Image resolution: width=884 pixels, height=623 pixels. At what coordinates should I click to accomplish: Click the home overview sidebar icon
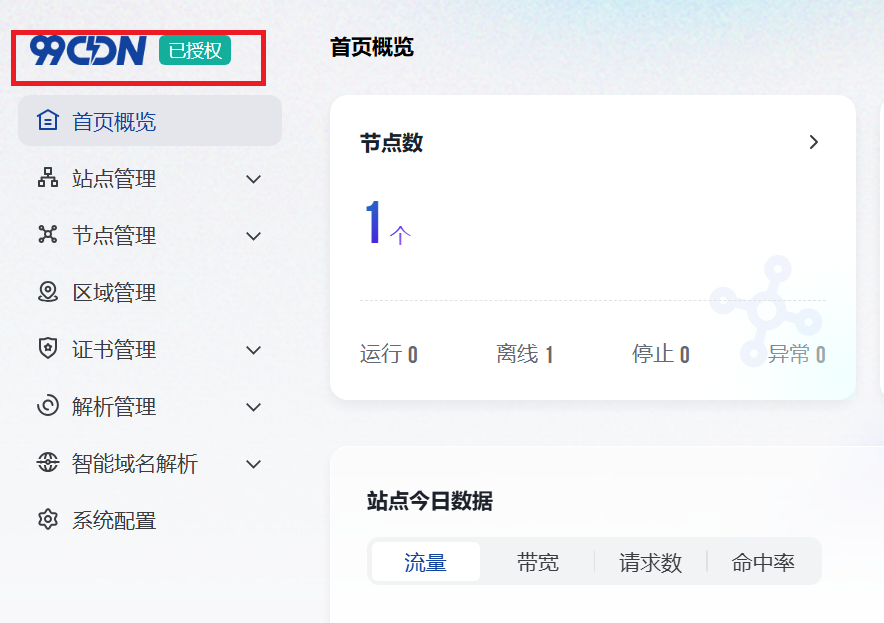click(47, 121)
